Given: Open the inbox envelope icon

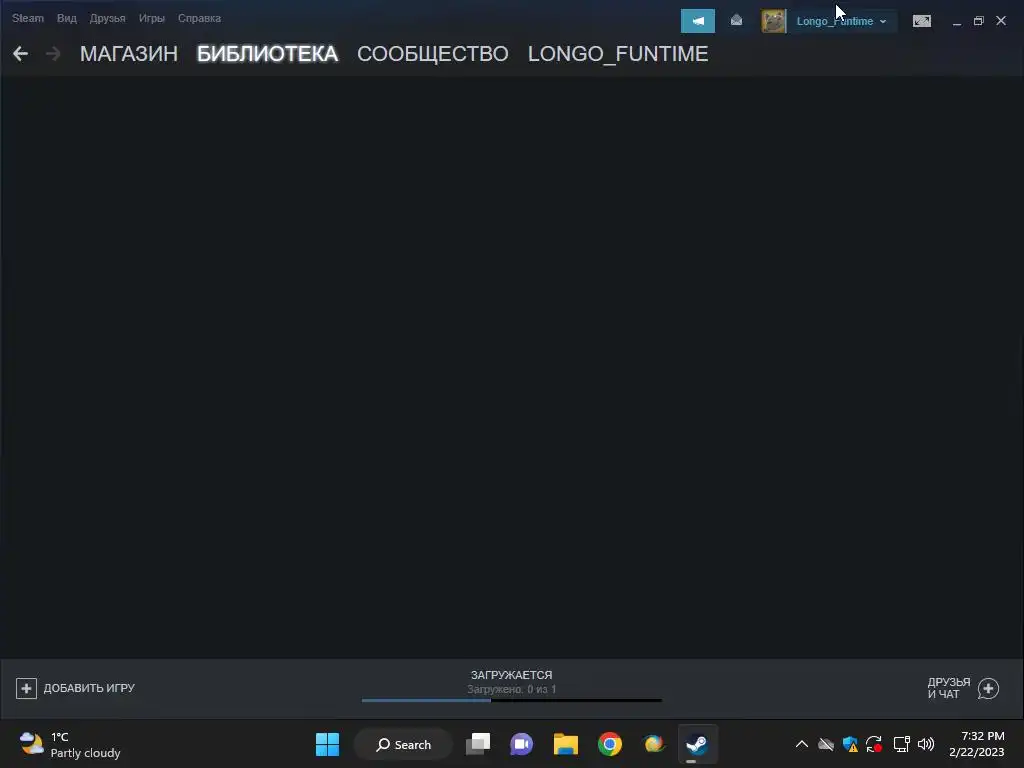Looking at the screenshot, I should coord(736,21).
